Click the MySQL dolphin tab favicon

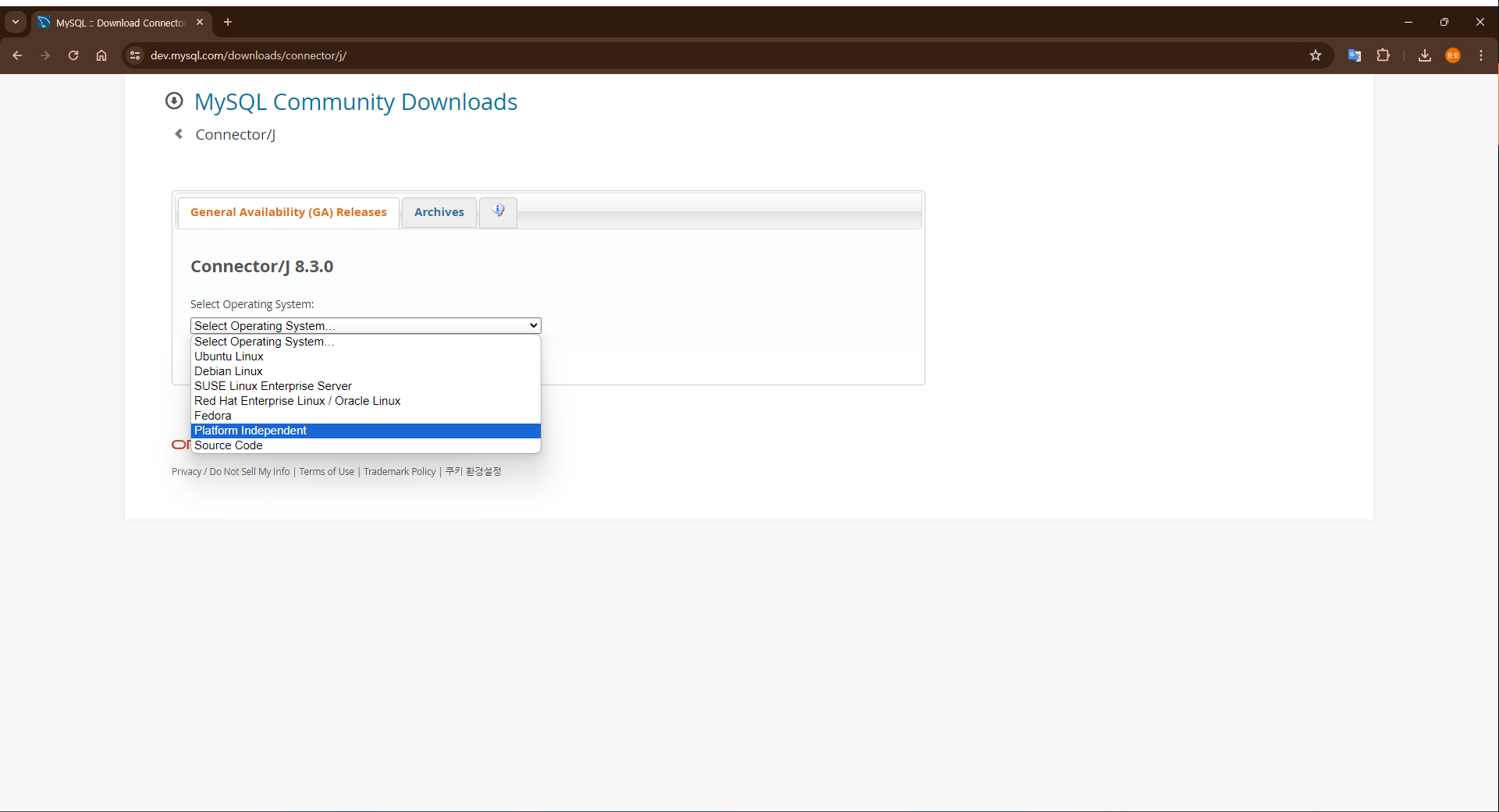point(44,23)
